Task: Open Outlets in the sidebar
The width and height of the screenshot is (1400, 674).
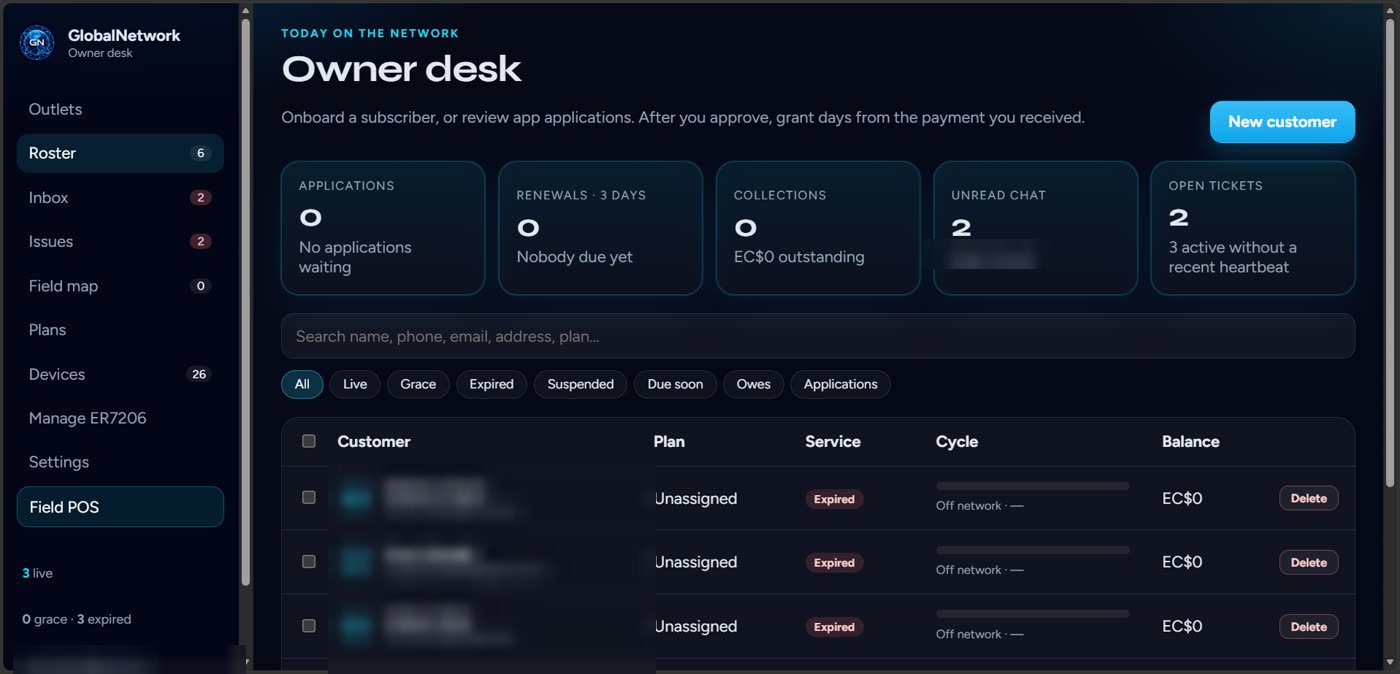Action: (x=120, y=109)
